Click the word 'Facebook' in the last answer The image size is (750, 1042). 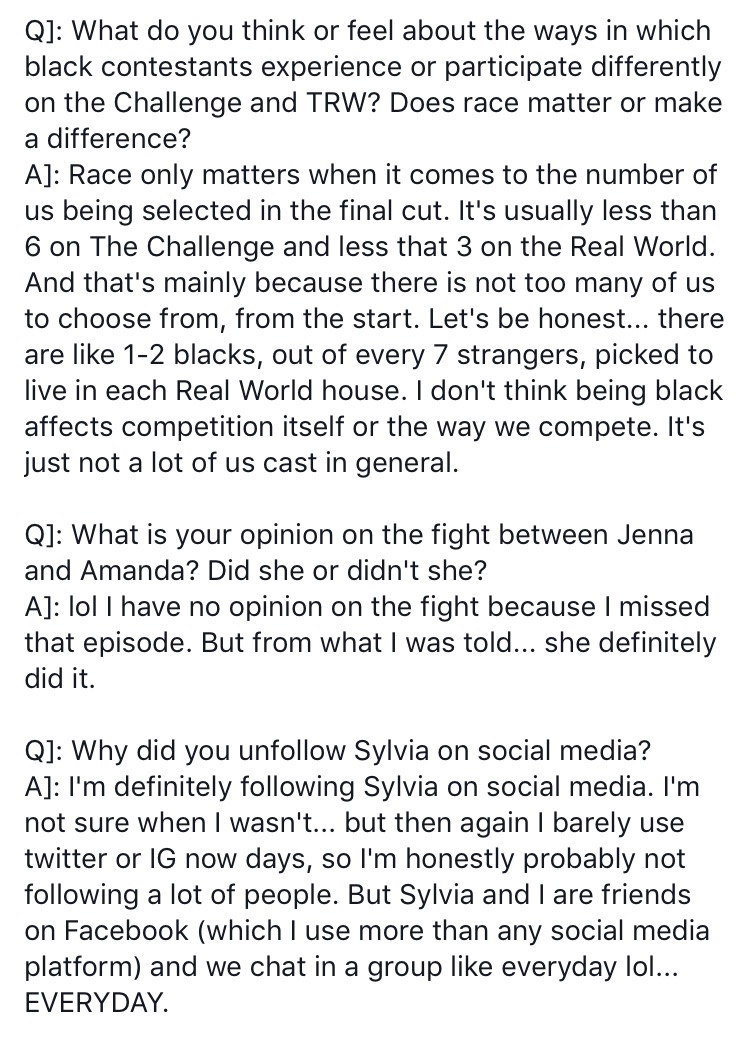126,930
